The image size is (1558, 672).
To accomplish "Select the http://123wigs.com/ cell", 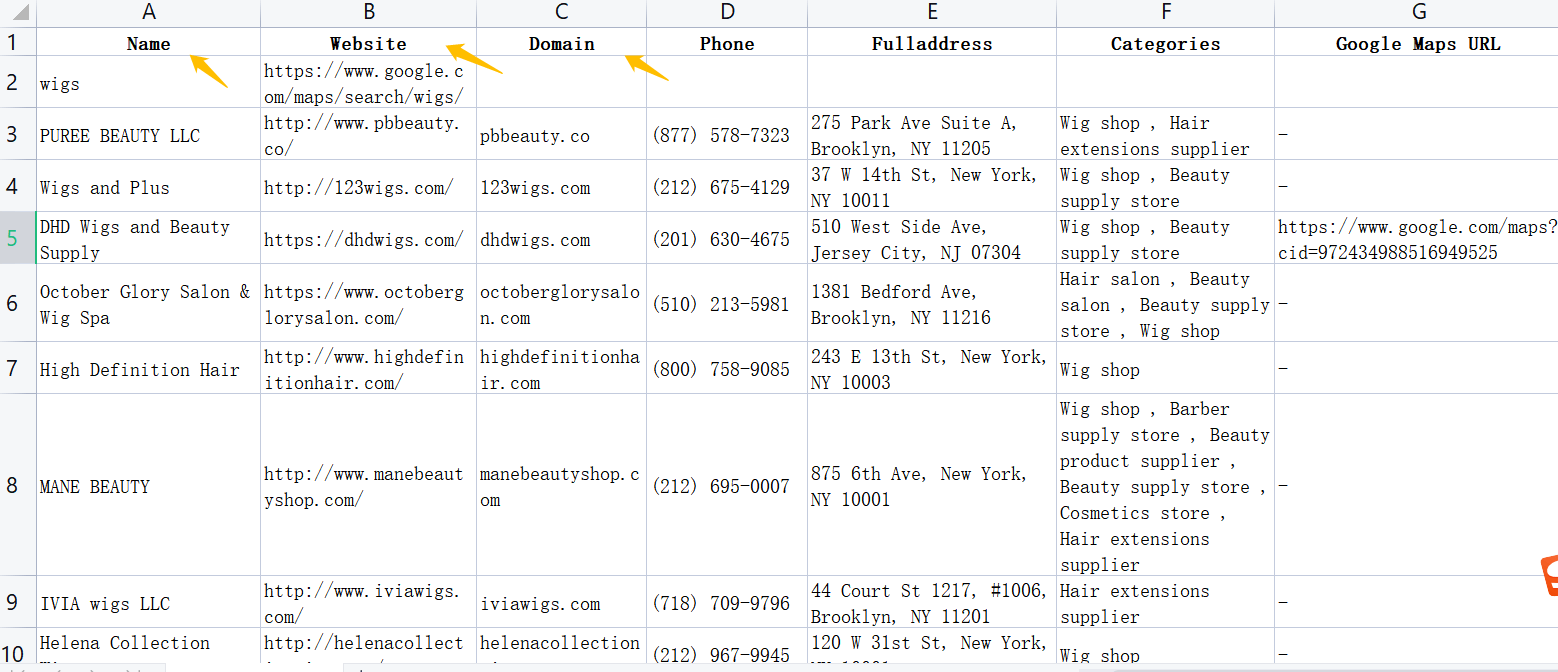I will click(x=369, y=186).
